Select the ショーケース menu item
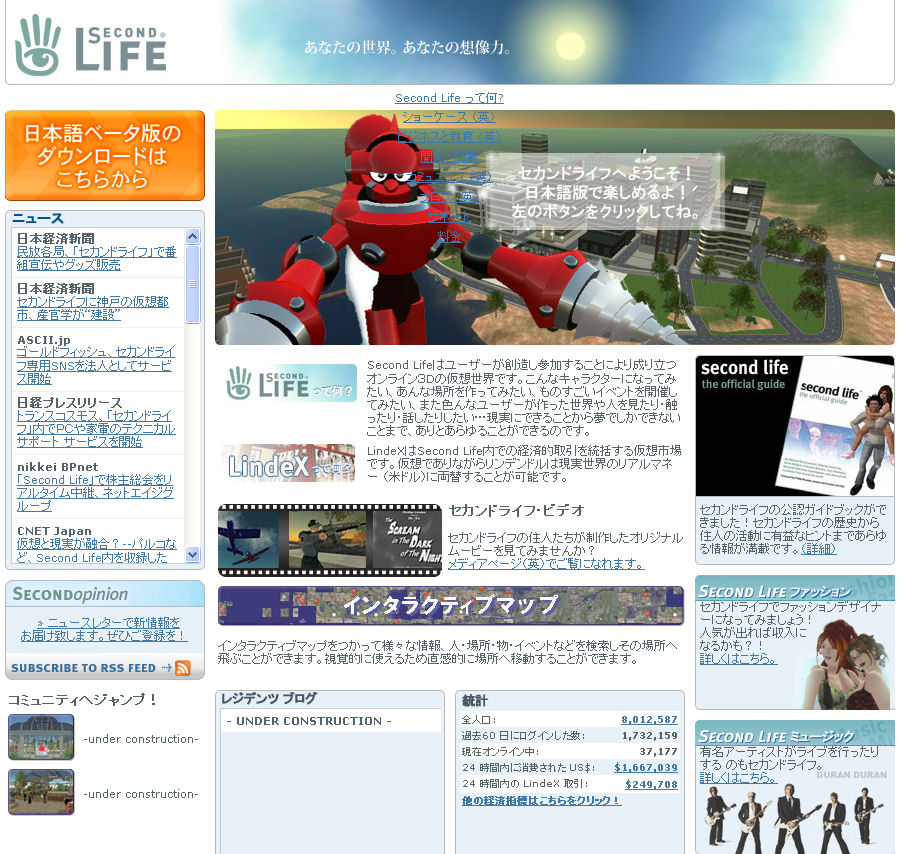Viewport: 903px width, 854px height. [449, 117]
